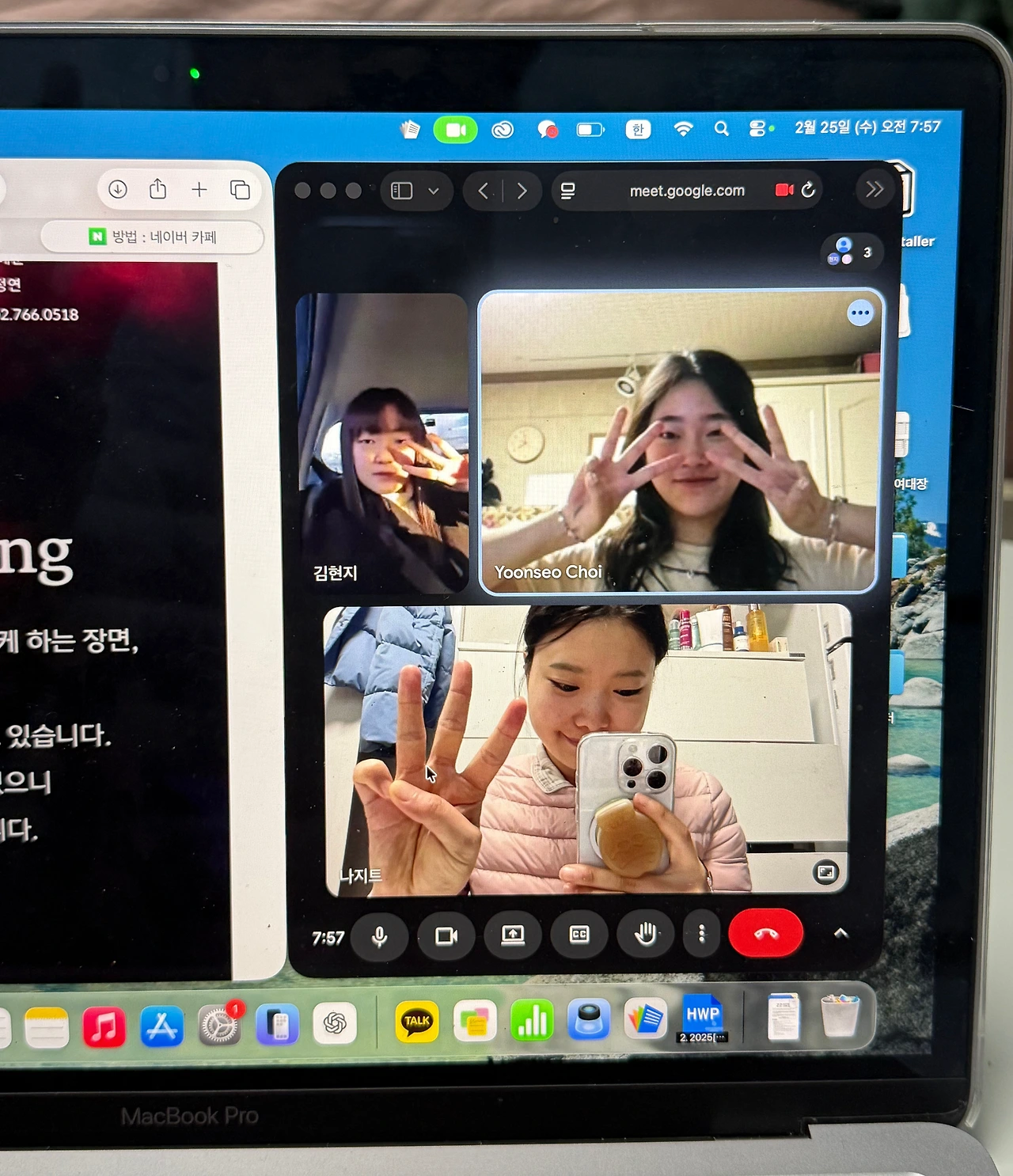
Task: Pop out the 나지트 self-view tile
Action: click(x=825, y=872)
